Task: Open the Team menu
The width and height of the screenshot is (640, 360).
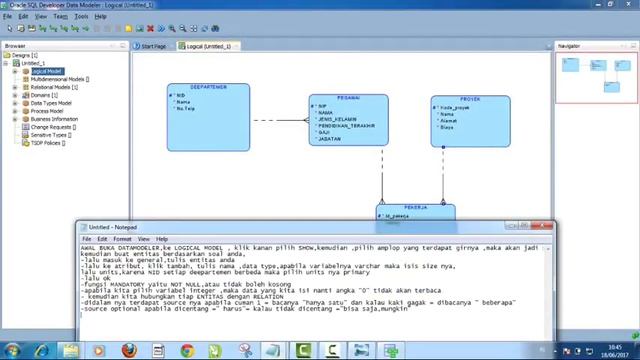Action: click(x=60, y=17)
